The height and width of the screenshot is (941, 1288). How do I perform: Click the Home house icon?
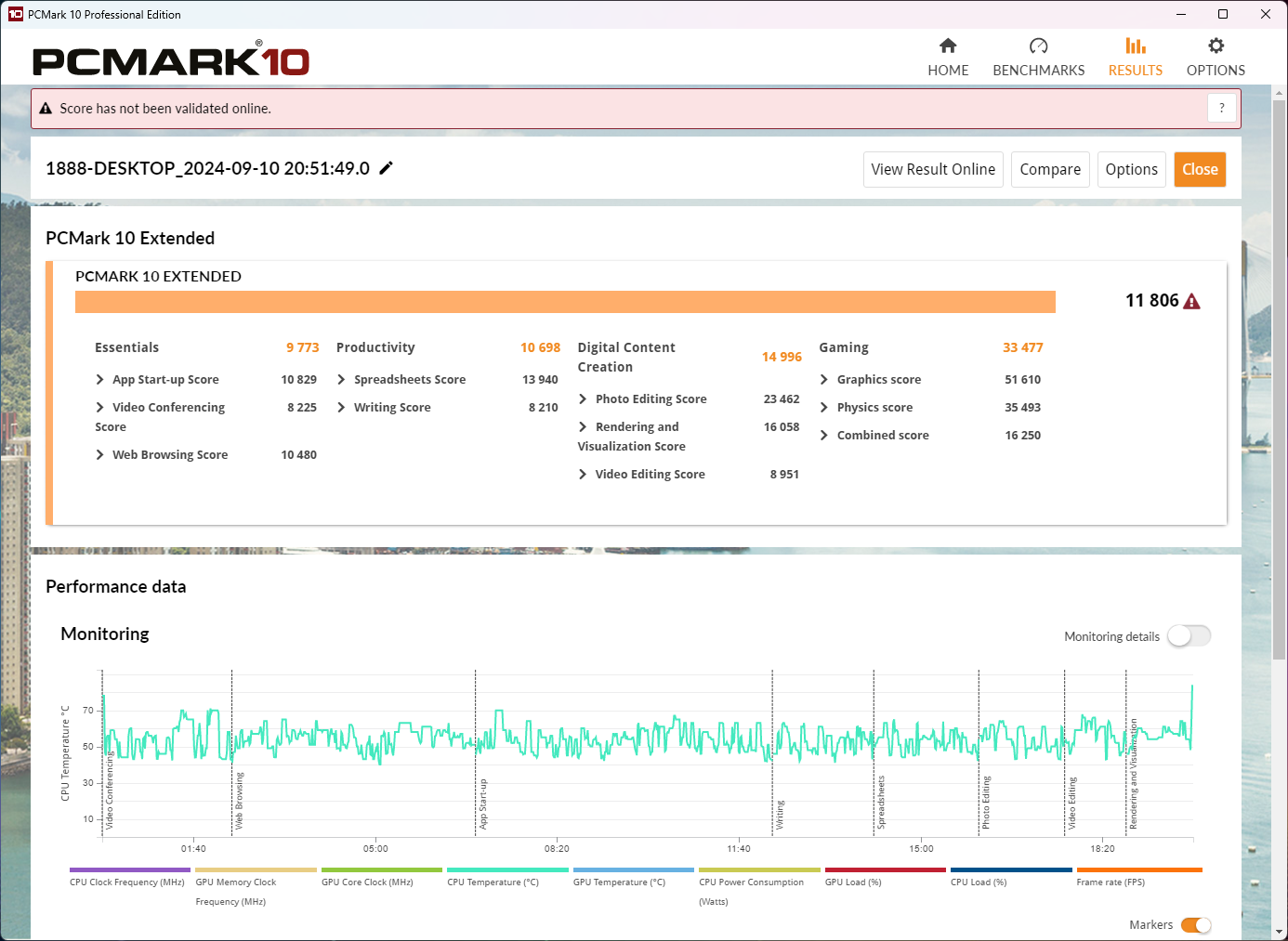948,46
